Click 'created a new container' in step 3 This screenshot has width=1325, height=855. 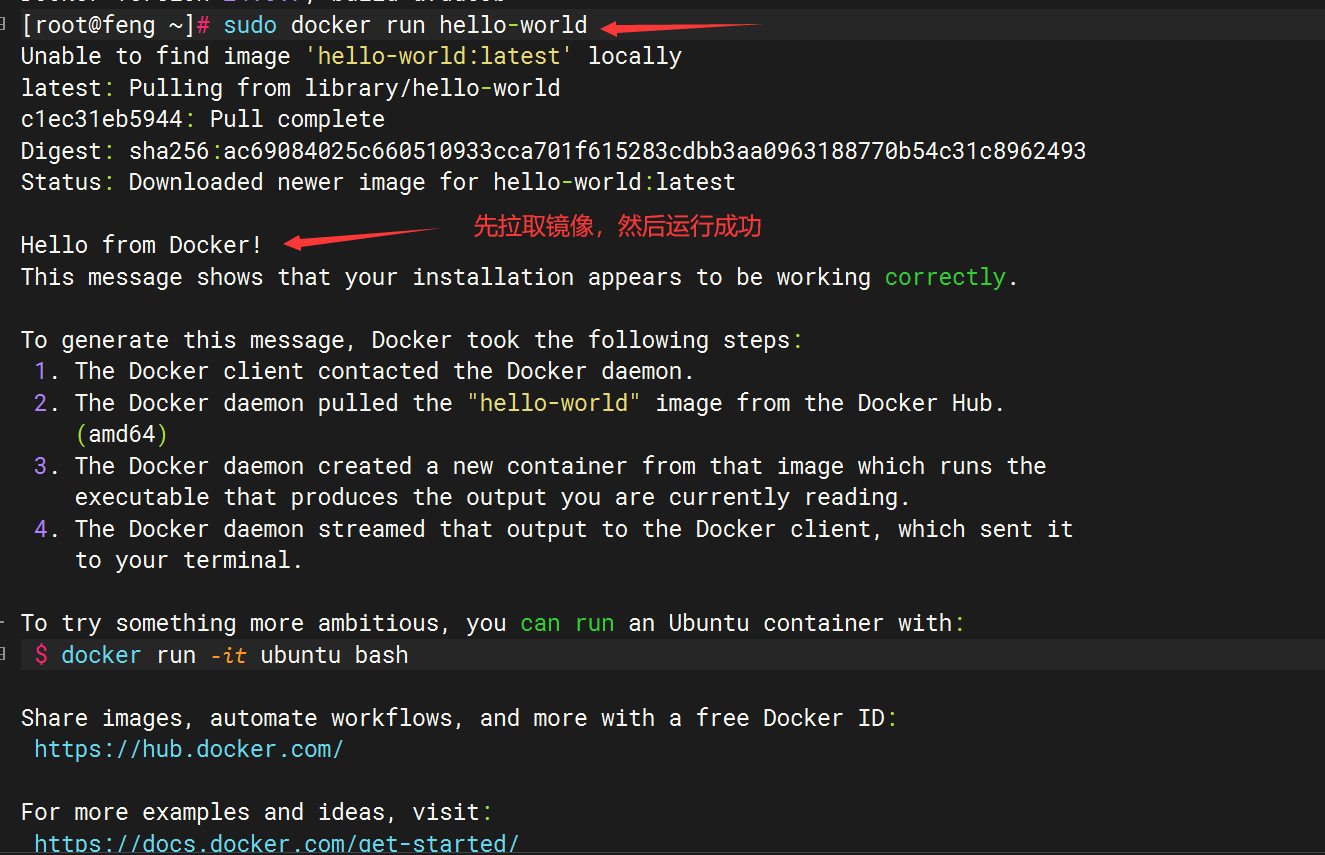coord(473,466)
